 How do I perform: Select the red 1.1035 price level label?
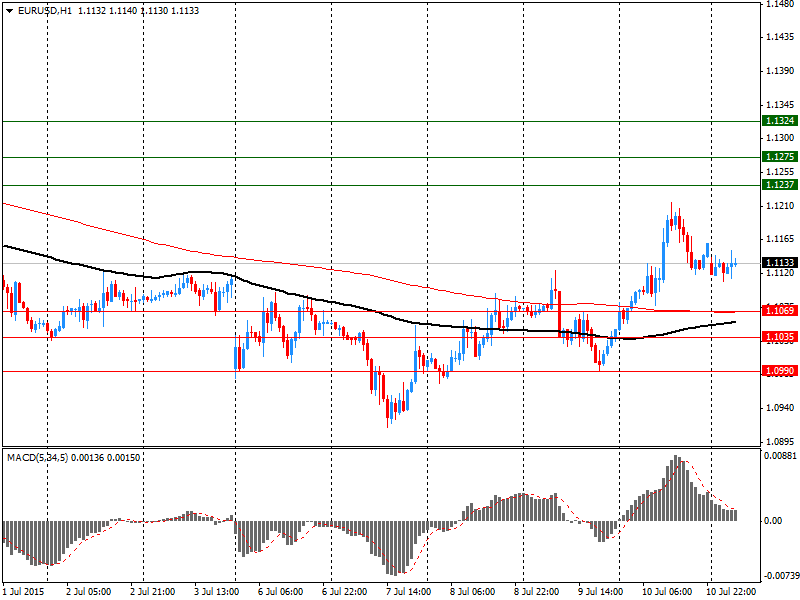coord(779,337)
